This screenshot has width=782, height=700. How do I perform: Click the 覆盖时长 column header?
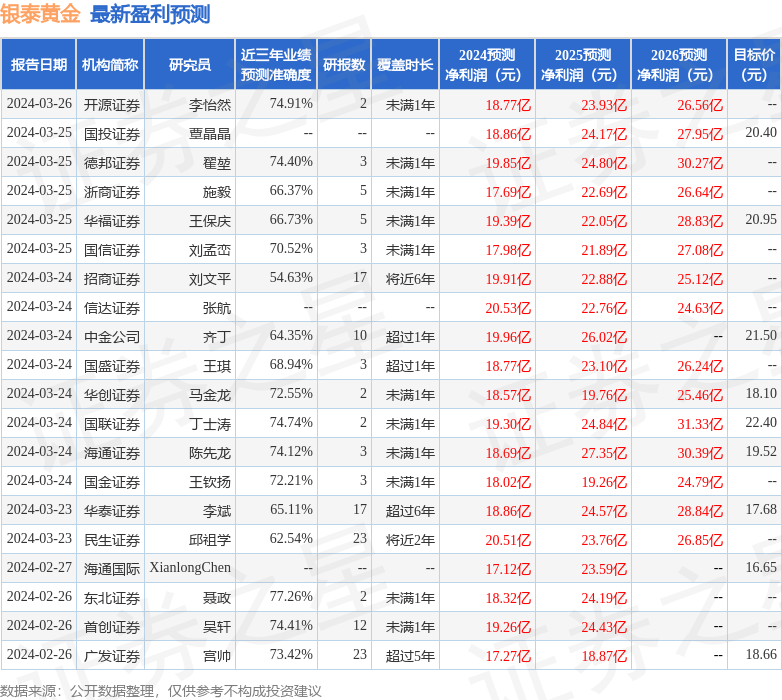pyautogui.click(x=405, y=64)
